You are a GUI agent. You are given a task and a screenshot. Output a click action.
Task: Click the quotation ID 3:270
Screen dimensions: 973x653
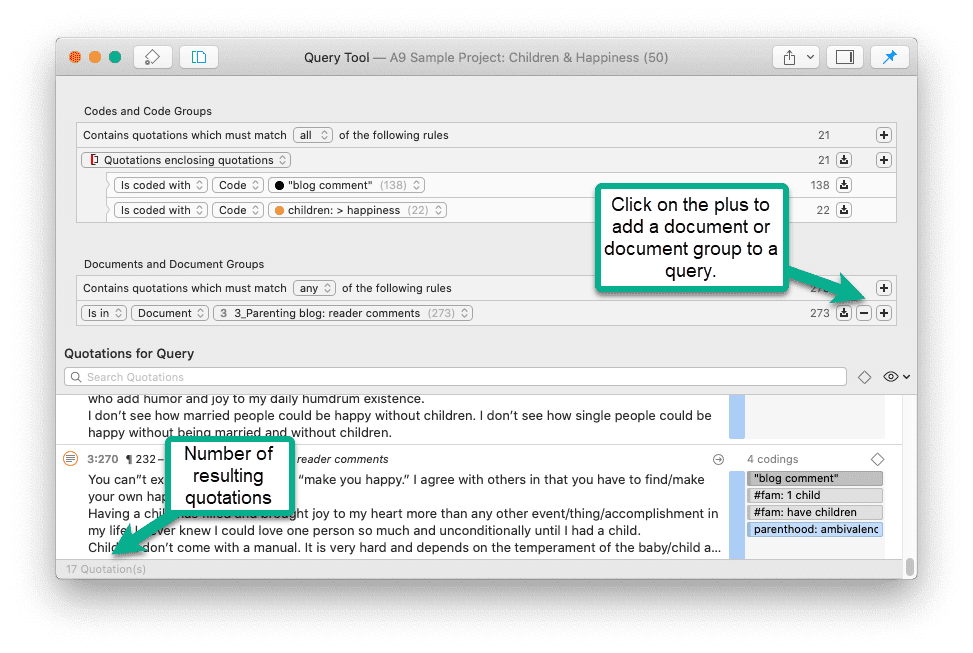102,459
